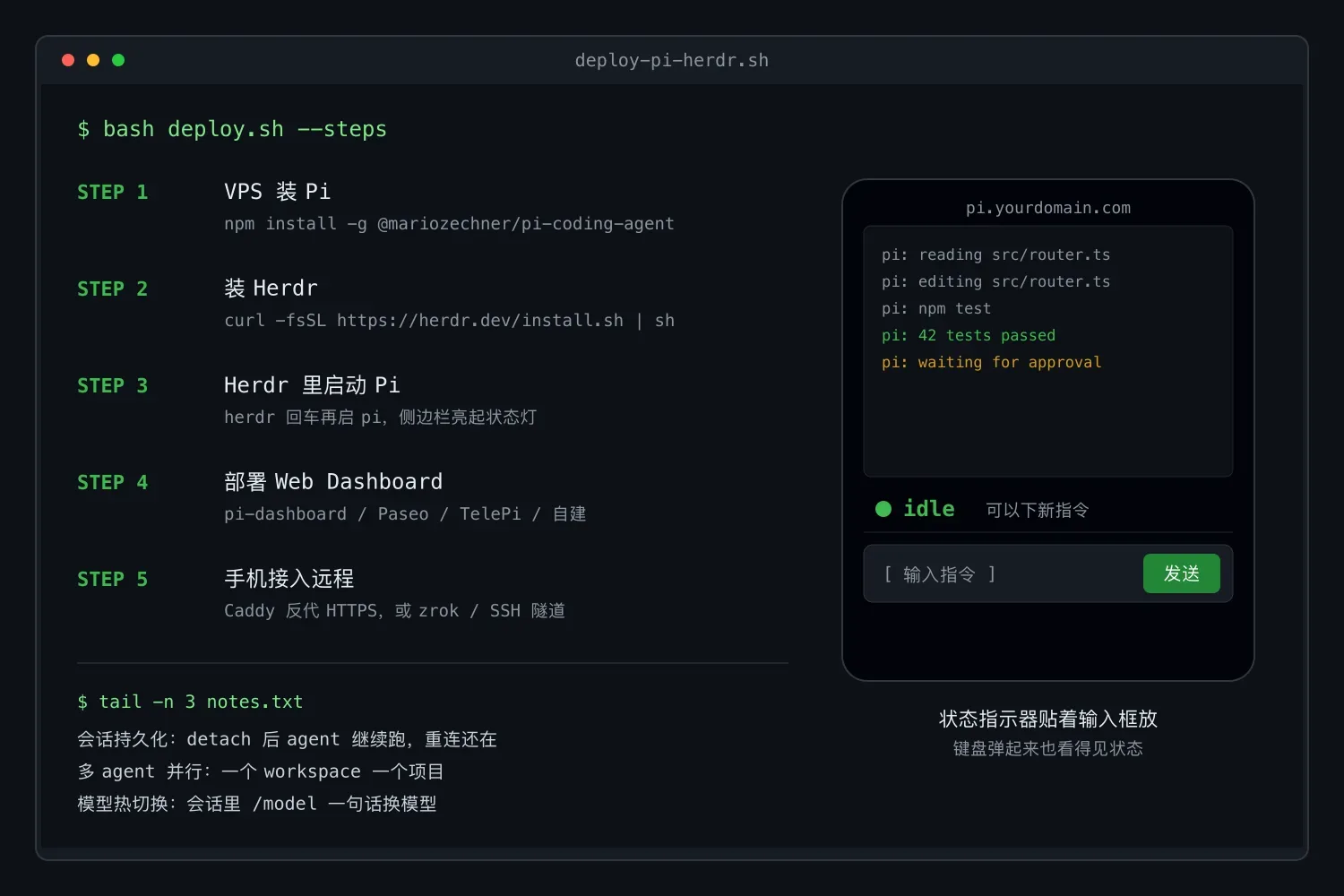Image resolution: width=1344 pixels, height=896 pixels.
Task: Click the STEP 5 label
Action: pos(112,579)
